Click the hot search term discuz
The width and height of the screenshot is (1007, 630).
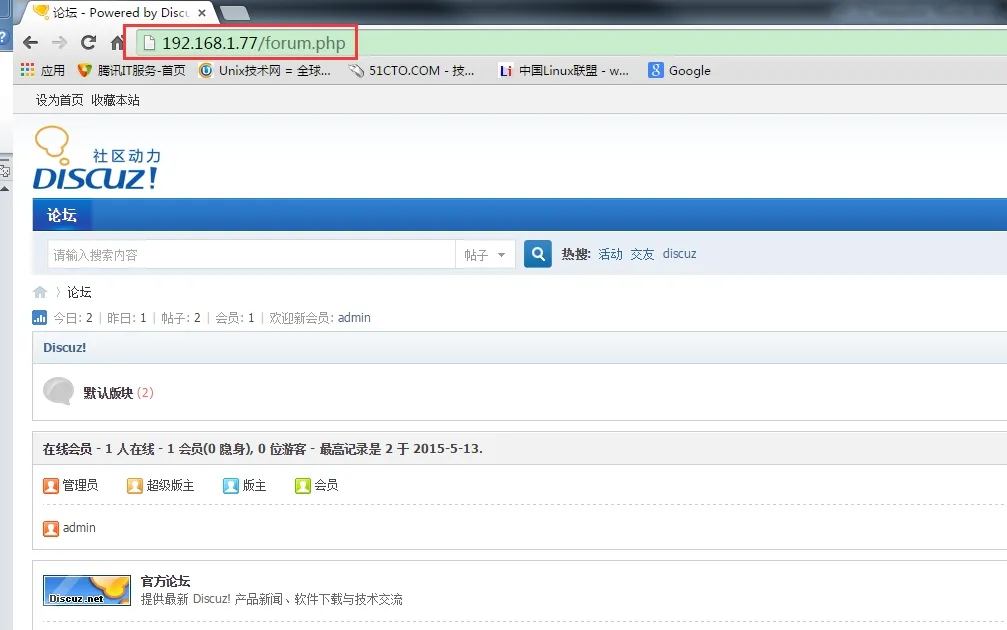point(679,254)
